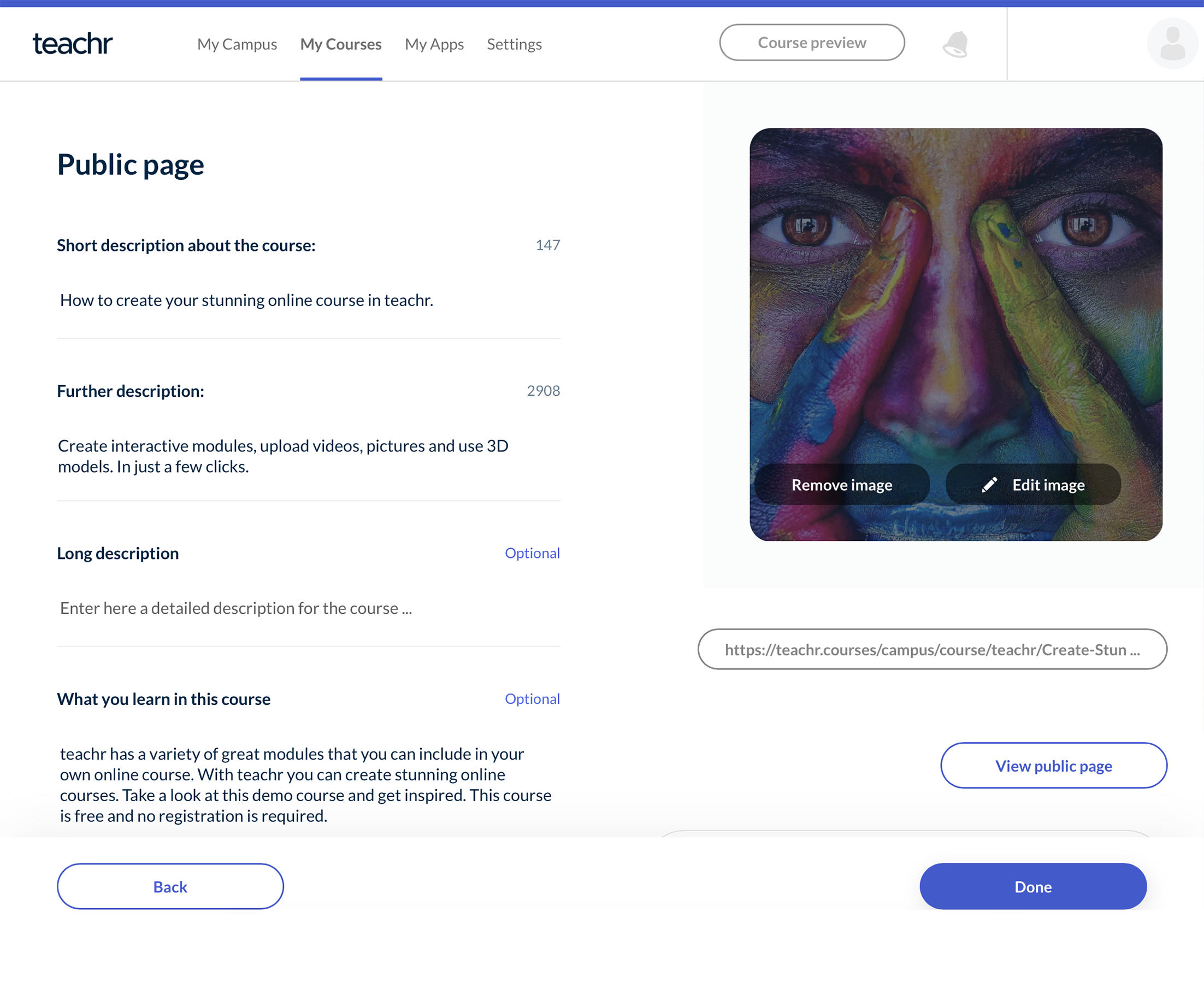Click the Public page heading
1204x988 pixels.
tap(131, 166)
